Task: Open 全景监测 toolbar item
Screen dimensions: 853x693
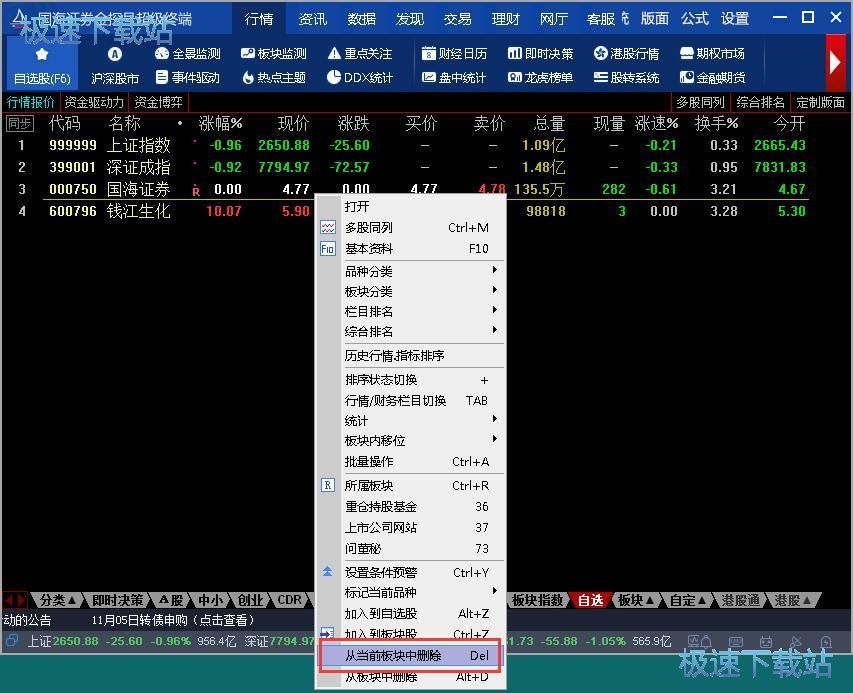Action: point(188,54)
